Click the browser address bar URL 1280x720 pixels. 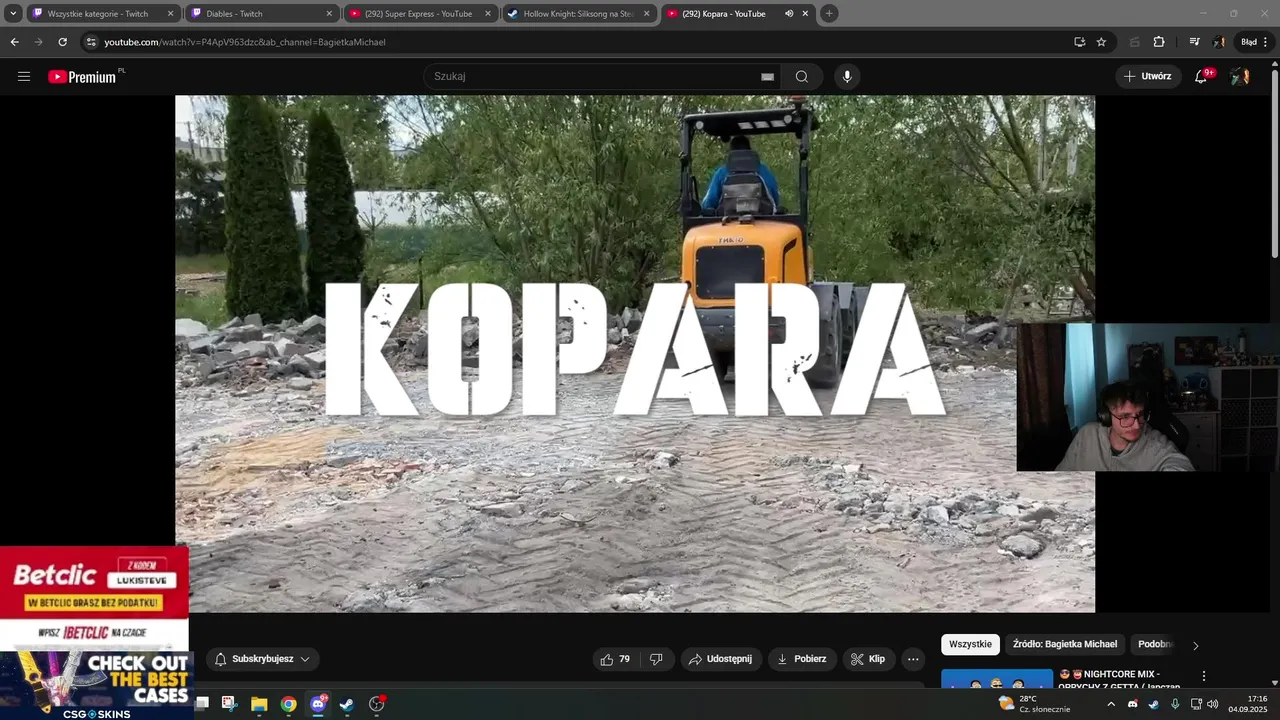[x=245, y=42]
